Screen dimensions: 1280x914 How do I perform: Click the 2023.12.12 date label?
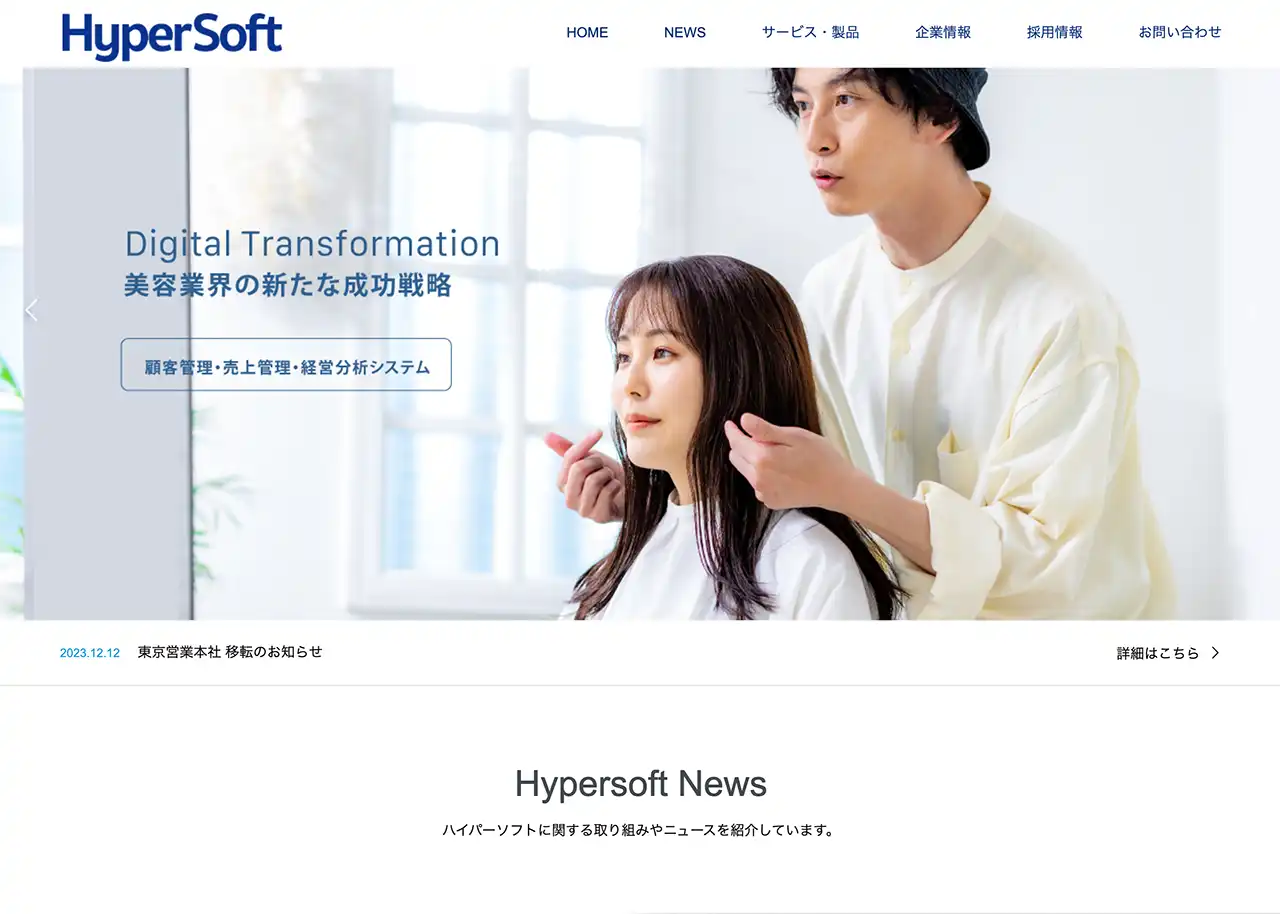coord(89,652)
